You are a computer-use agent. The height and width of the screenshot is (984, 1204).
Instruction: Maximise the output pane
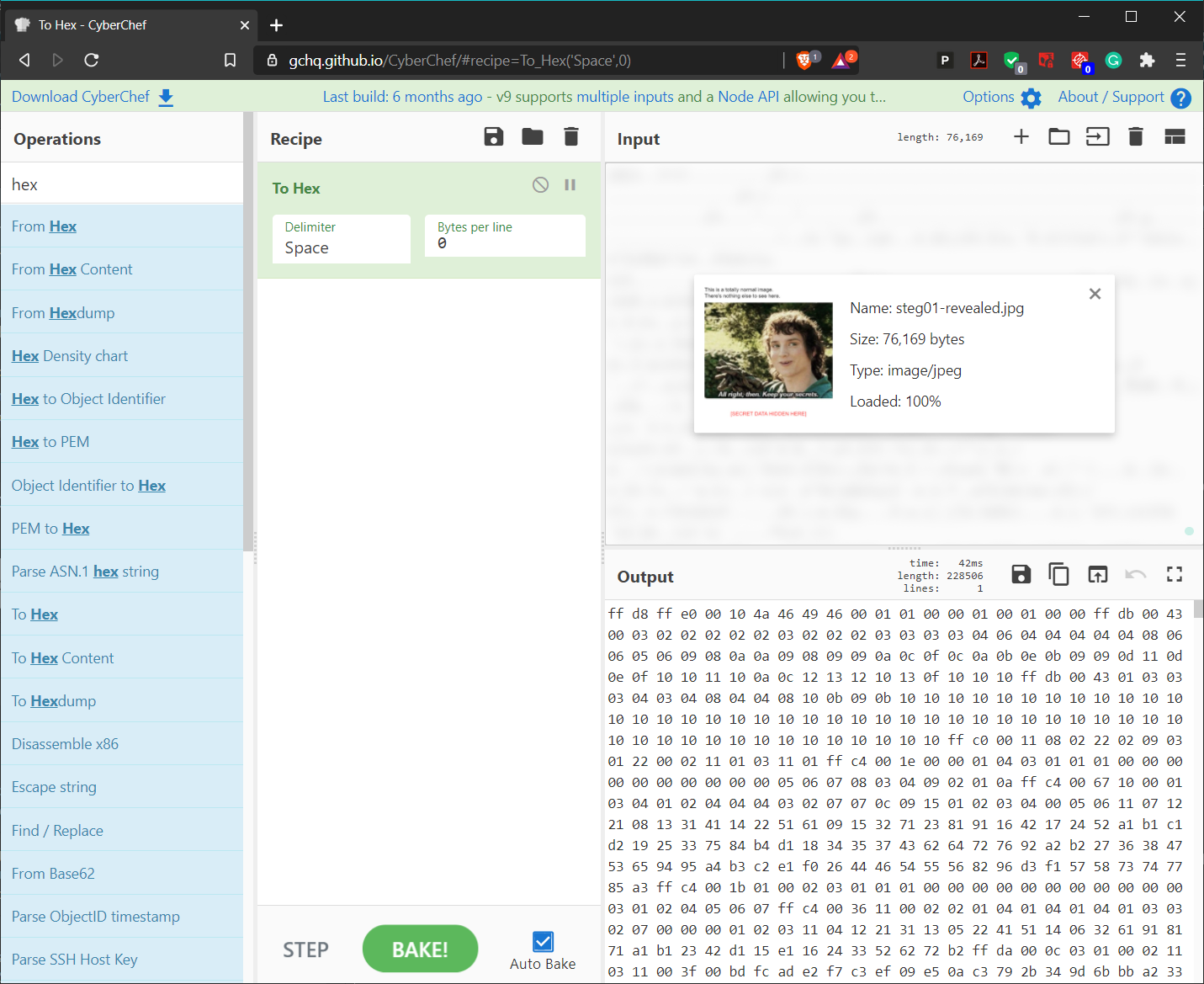pyautogui.click(x=1175, y=574)
